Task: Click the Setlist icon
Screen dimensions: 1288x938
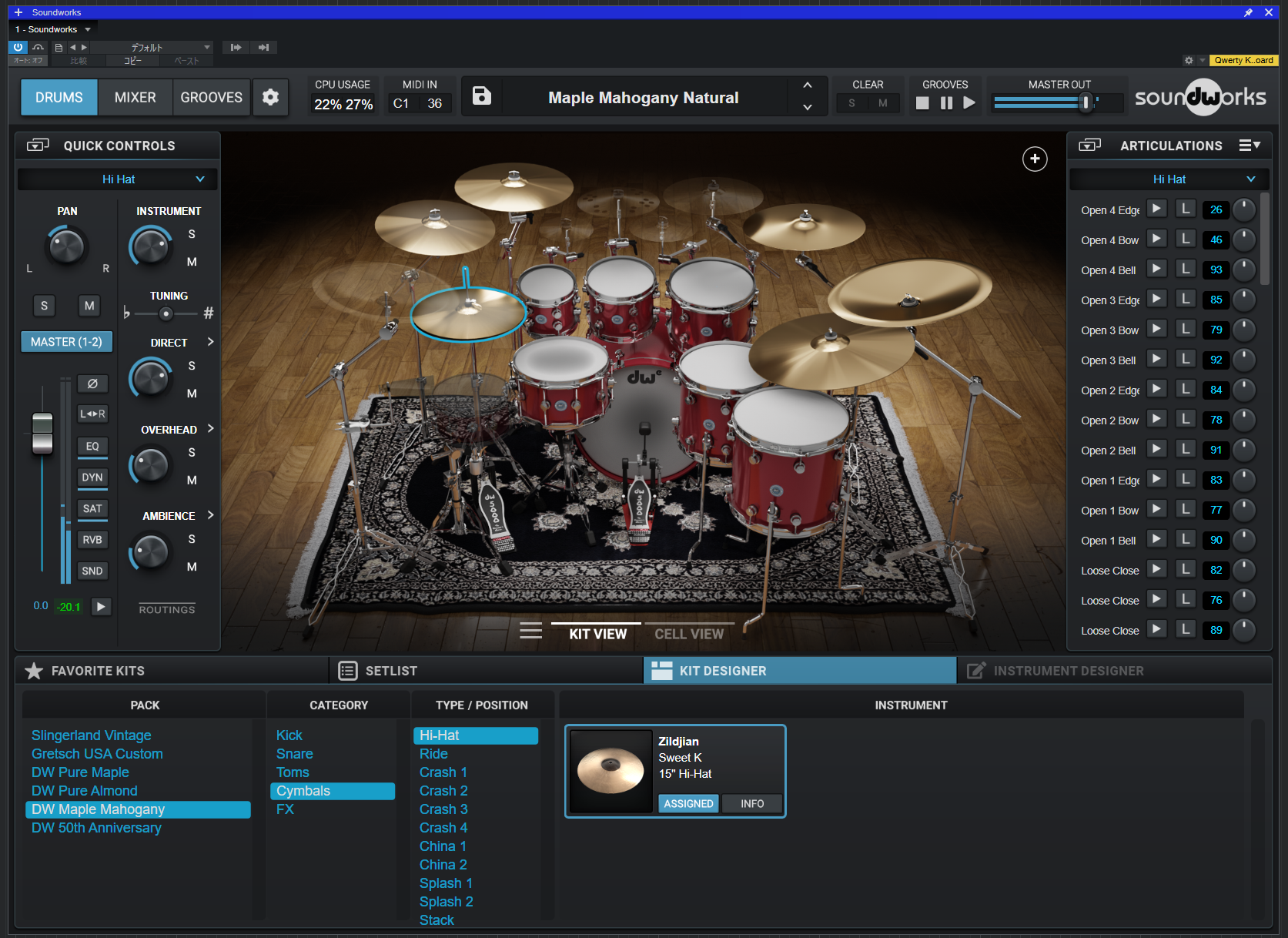Action: coord(348,671)
